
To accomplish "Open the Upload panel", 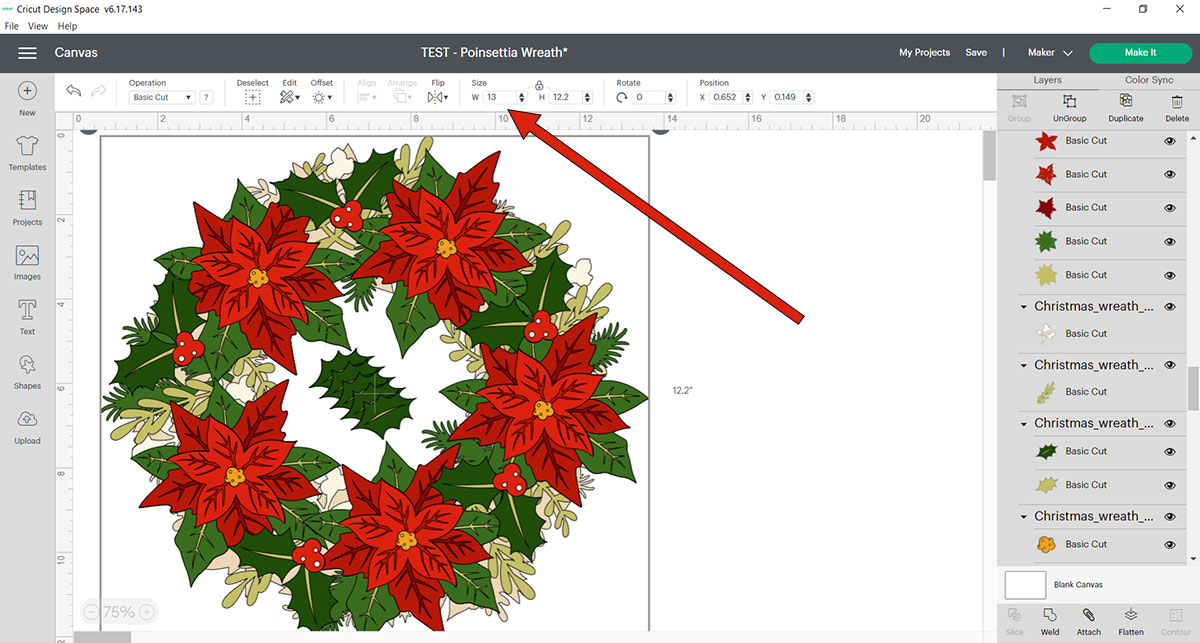I will click(x=27, y=426).
